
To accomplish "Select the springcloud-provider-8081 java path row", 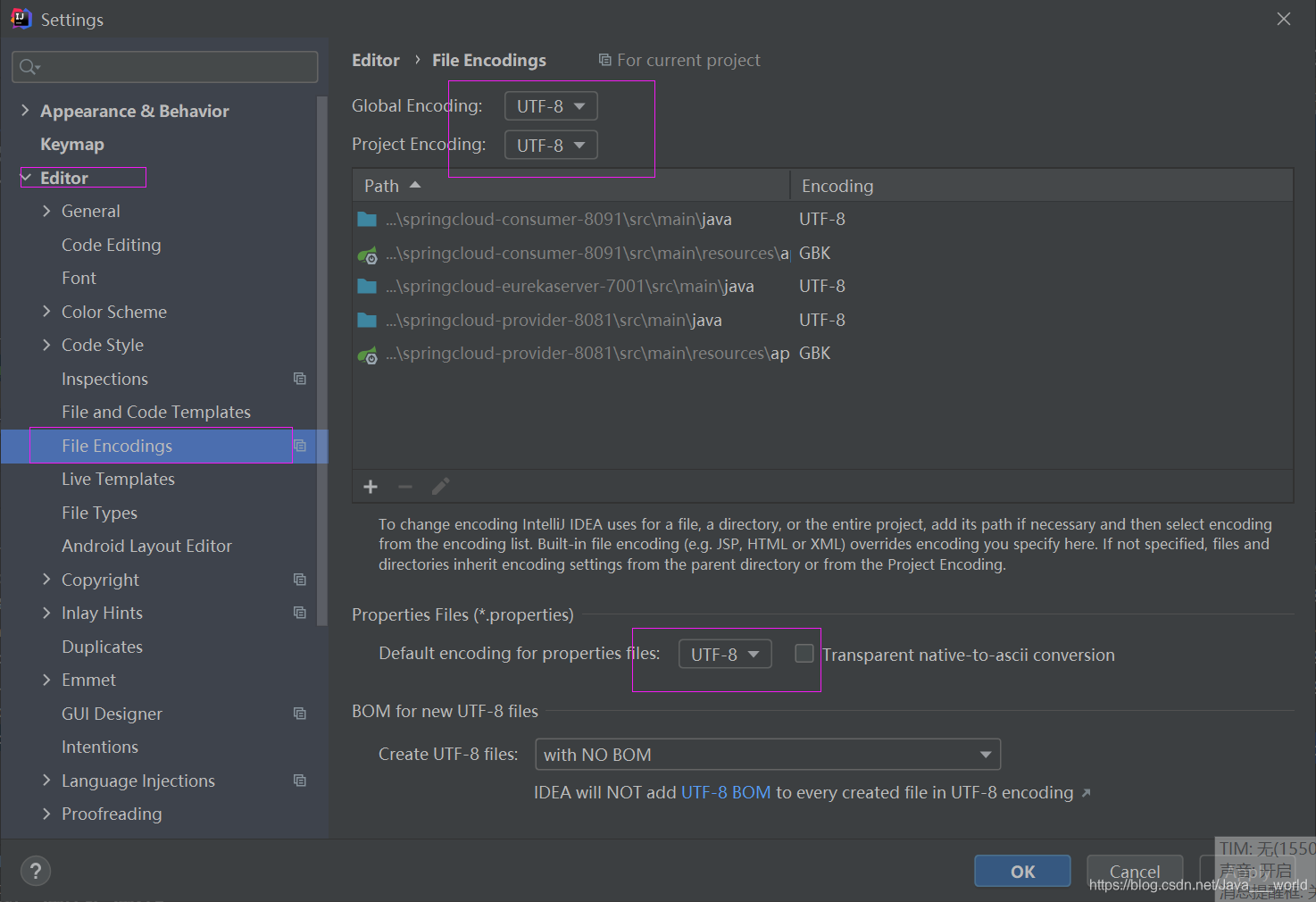I will [x=822, y=320].
